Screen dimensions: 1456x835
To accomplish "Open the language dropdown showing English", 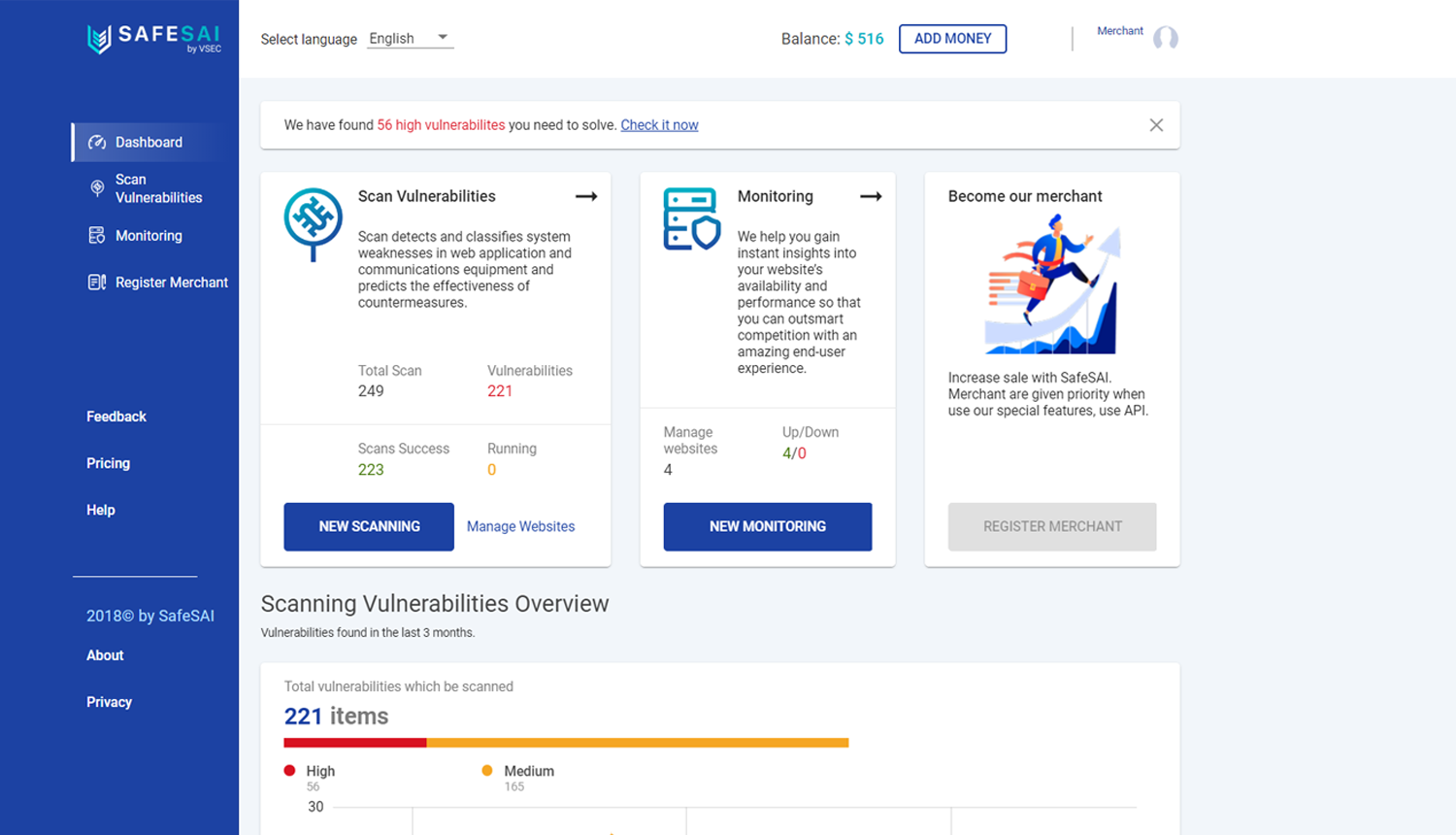I will tap(410, 39).
